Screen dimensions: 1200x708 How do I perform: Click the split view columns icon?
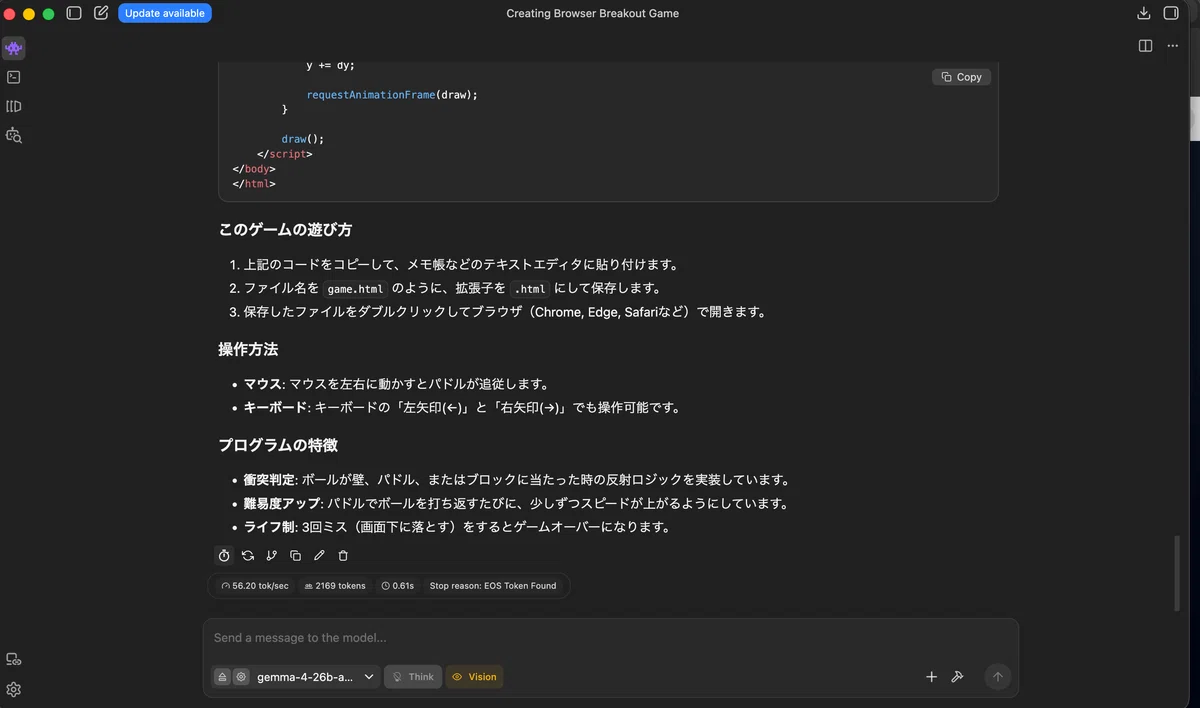(1145, 46)
